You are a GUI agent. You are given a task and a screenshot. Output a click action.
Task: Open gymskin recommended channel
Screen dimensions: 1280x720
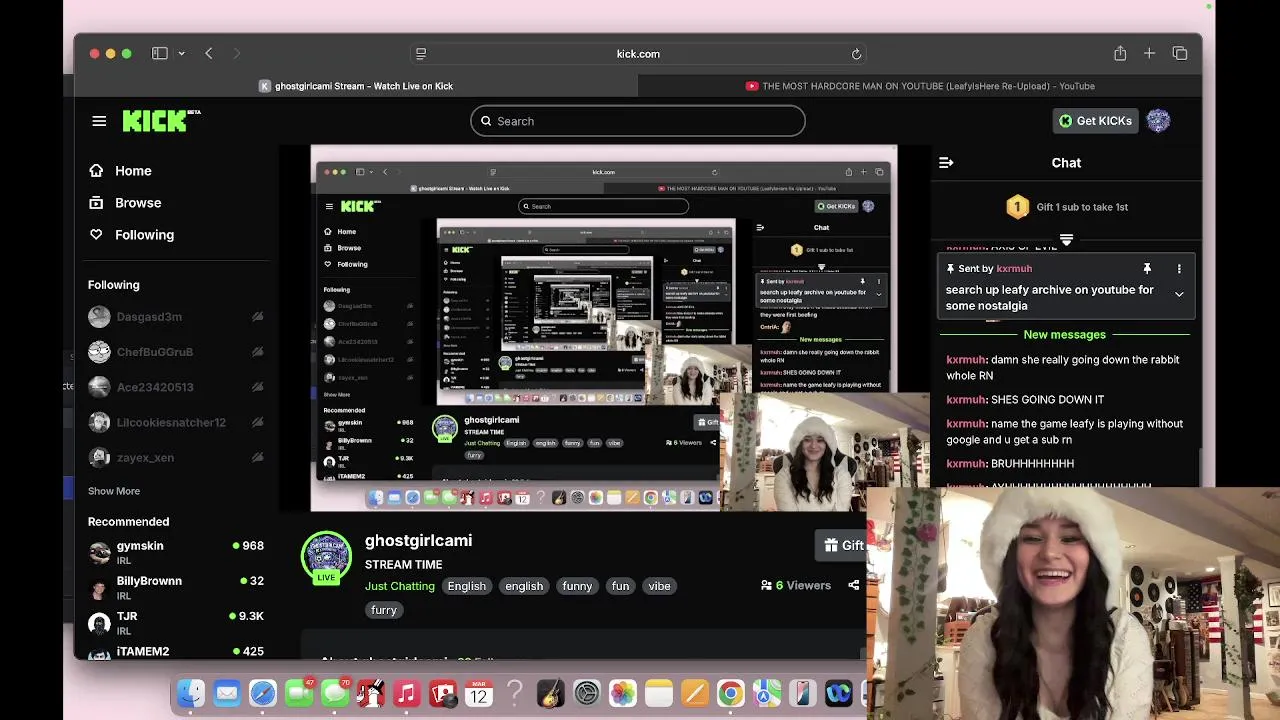(x=175, y=552)
